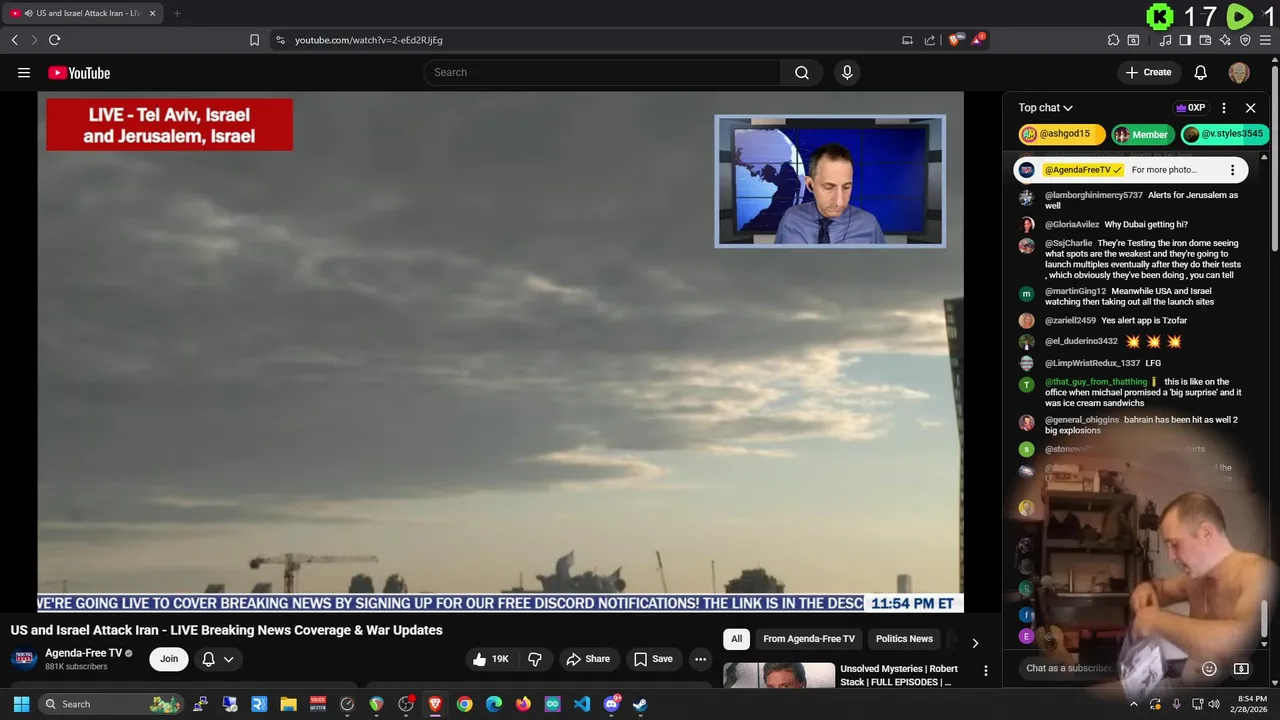
Task: Click the Create button
Action: 1148,72
